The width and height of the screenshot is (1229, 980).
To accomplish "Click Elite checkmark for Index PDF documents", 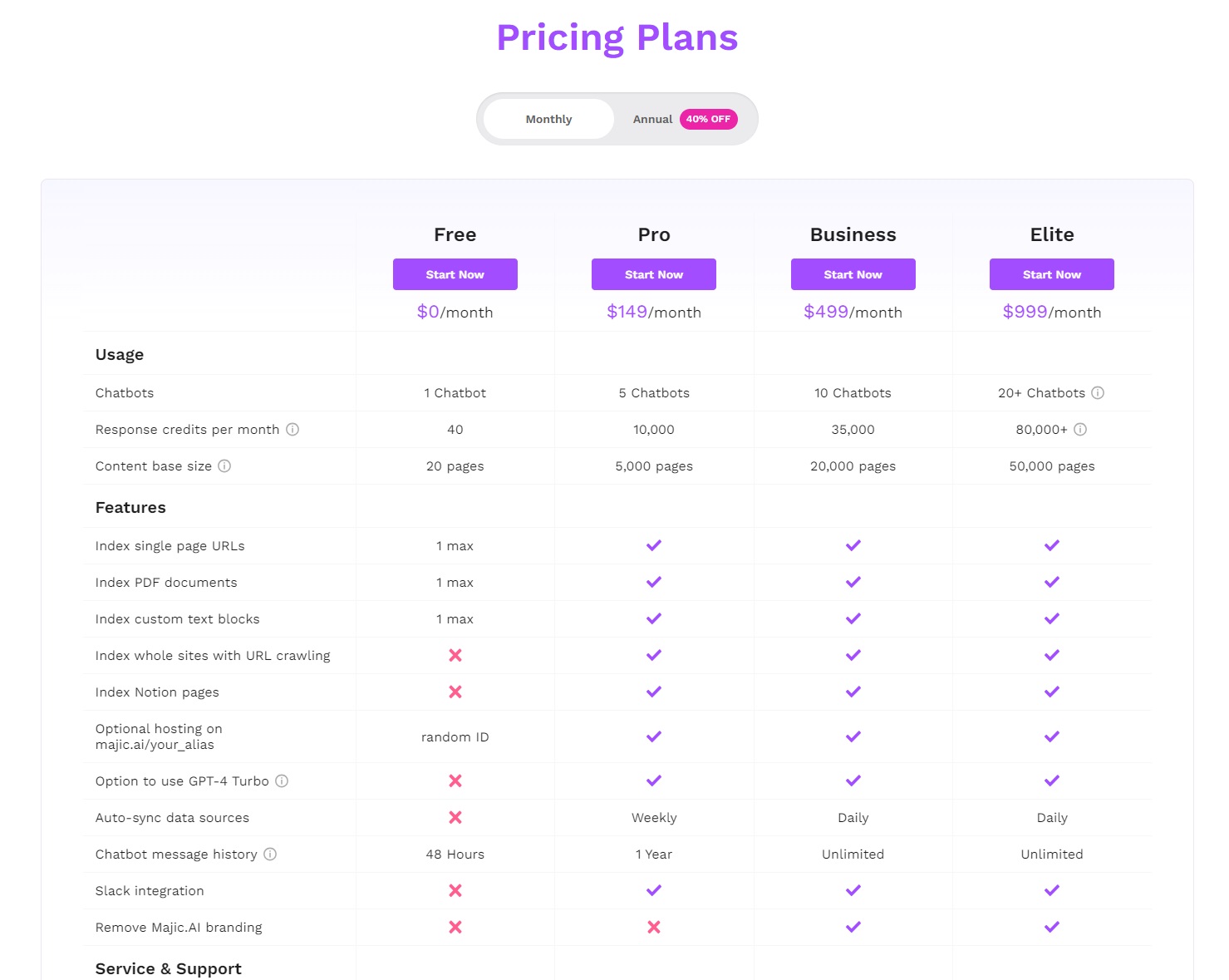I will pos(1052,583).
